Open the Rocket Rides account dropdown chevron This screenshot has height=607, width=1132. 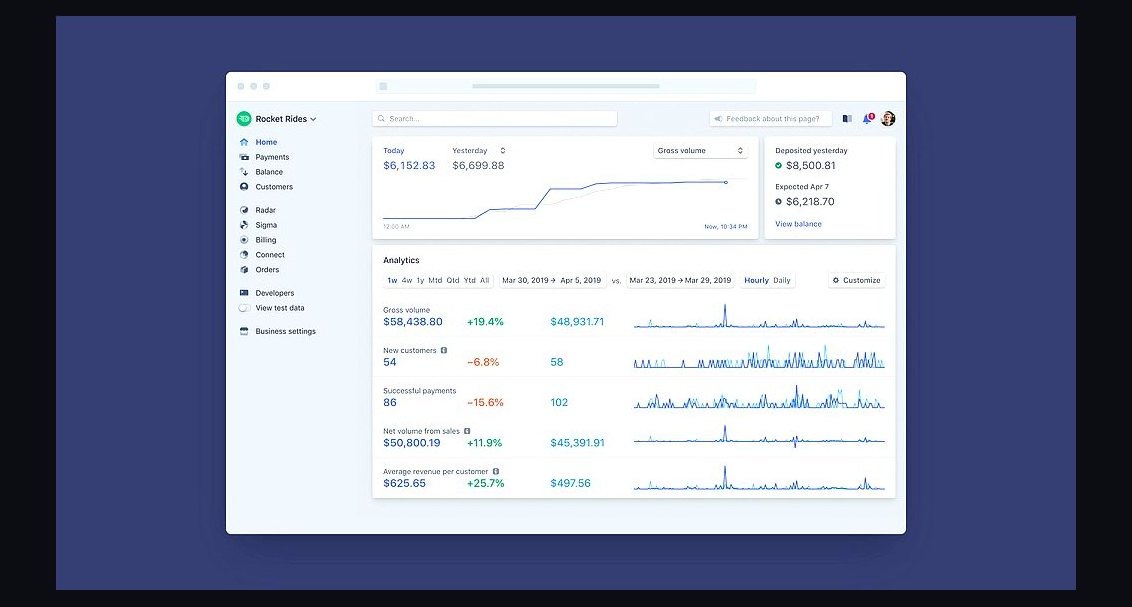(x=313, y=119)
